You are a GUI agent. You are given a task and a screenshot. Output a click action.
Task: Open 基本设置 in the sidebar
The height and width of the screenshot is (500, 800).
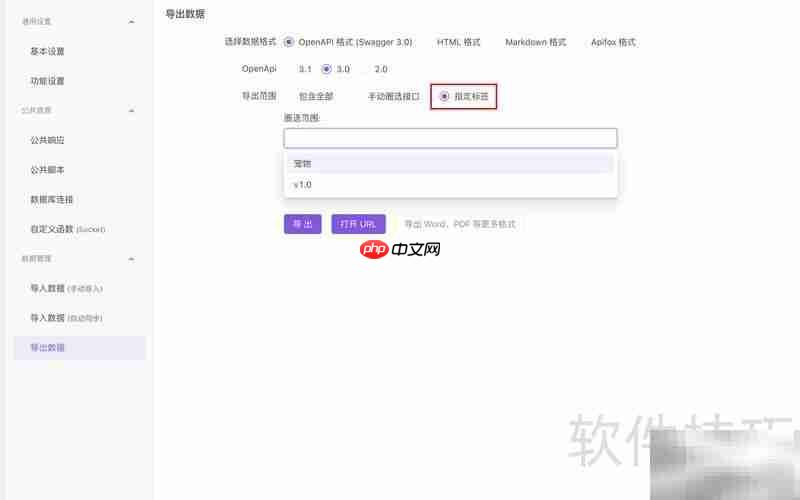pyautogui.click(x=47, y=51)
